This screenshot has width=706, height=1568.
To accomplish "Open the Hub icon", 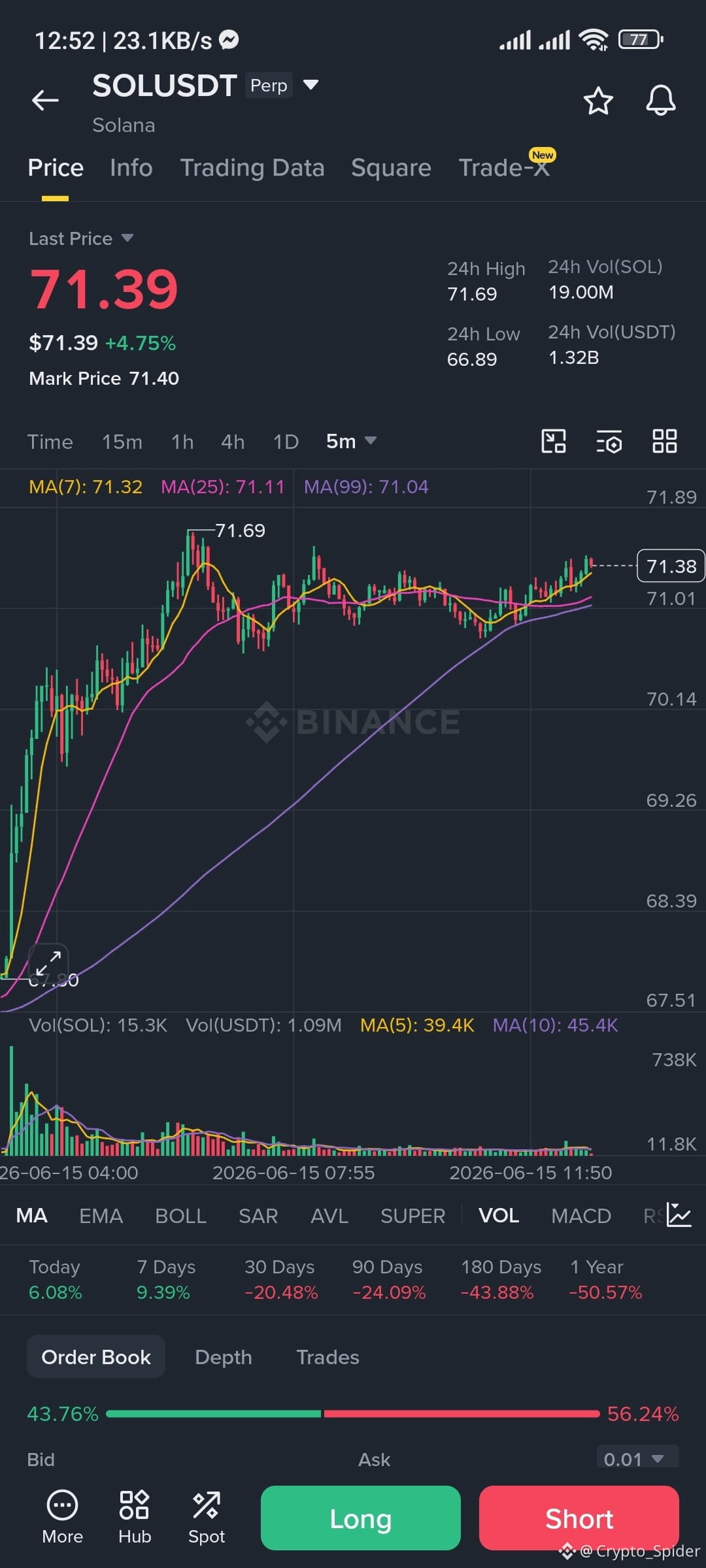I will click(135, 1517).
